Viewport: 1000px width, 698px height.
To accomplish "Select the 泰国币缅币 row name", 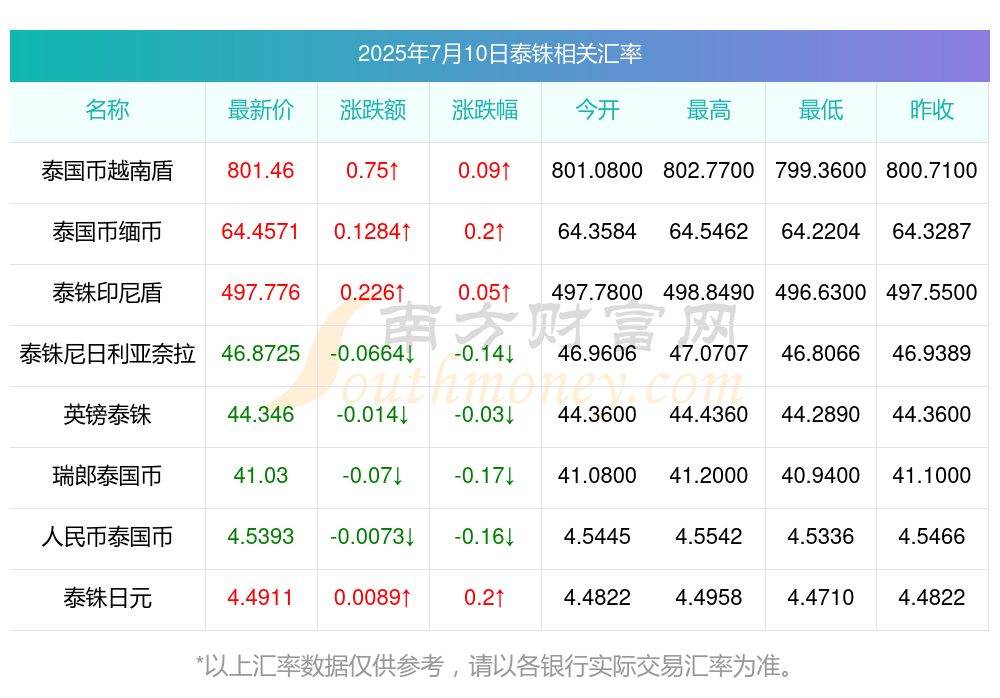I will [107, 232].
